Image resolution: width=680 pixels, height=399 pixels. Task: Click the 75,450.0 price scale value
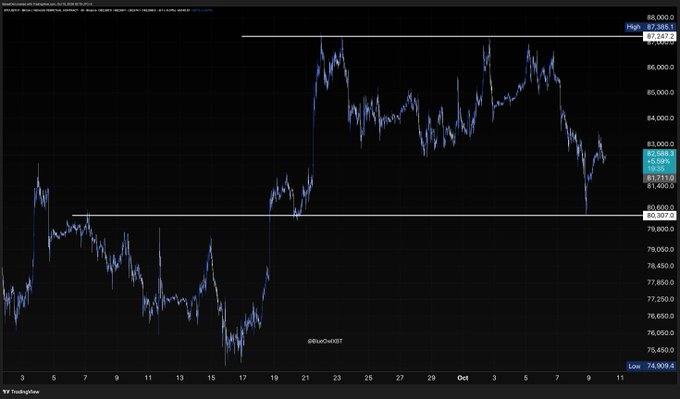660,350
